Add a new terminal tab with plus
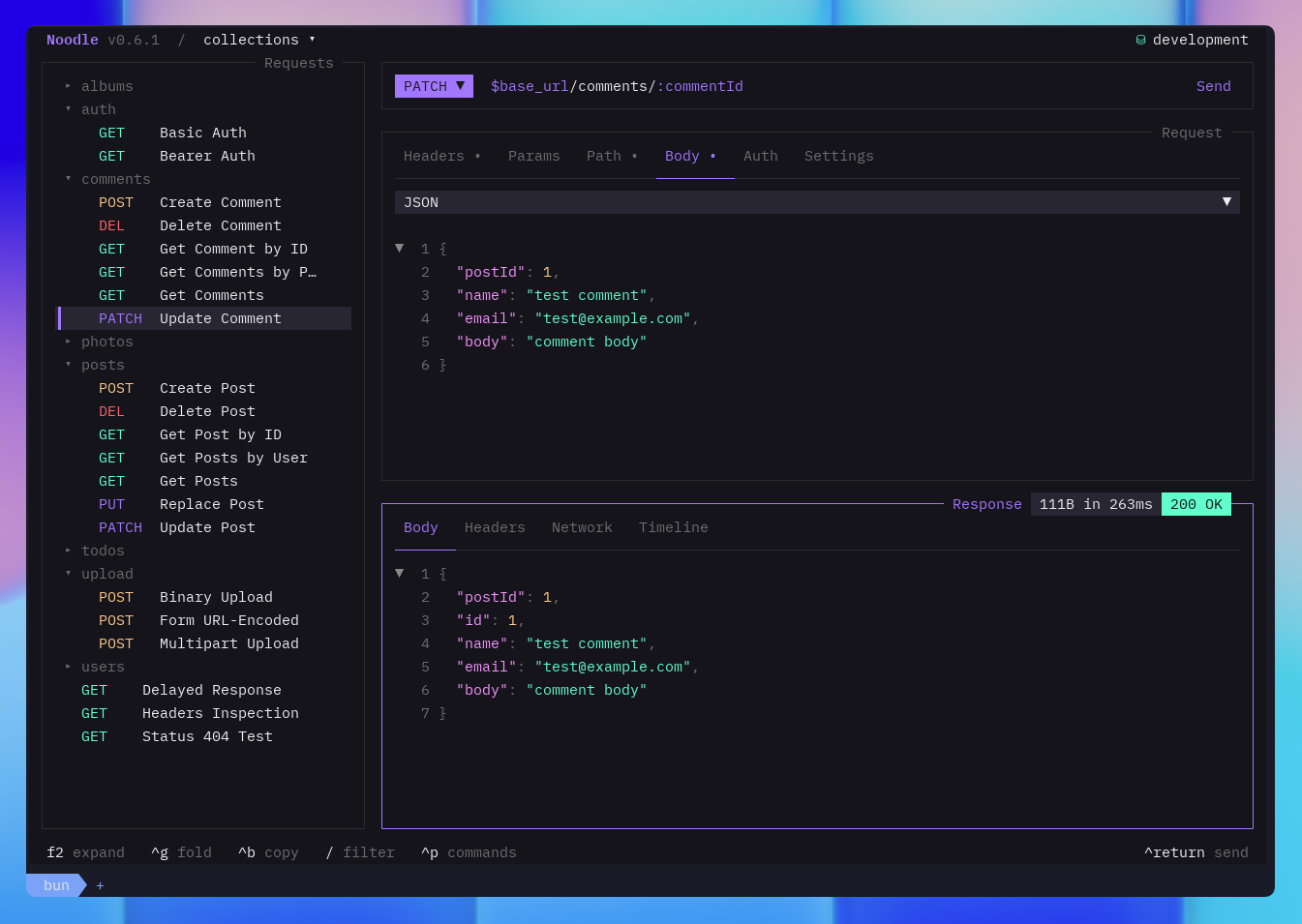Screen dimensions: 1302x924 (100, 885)
